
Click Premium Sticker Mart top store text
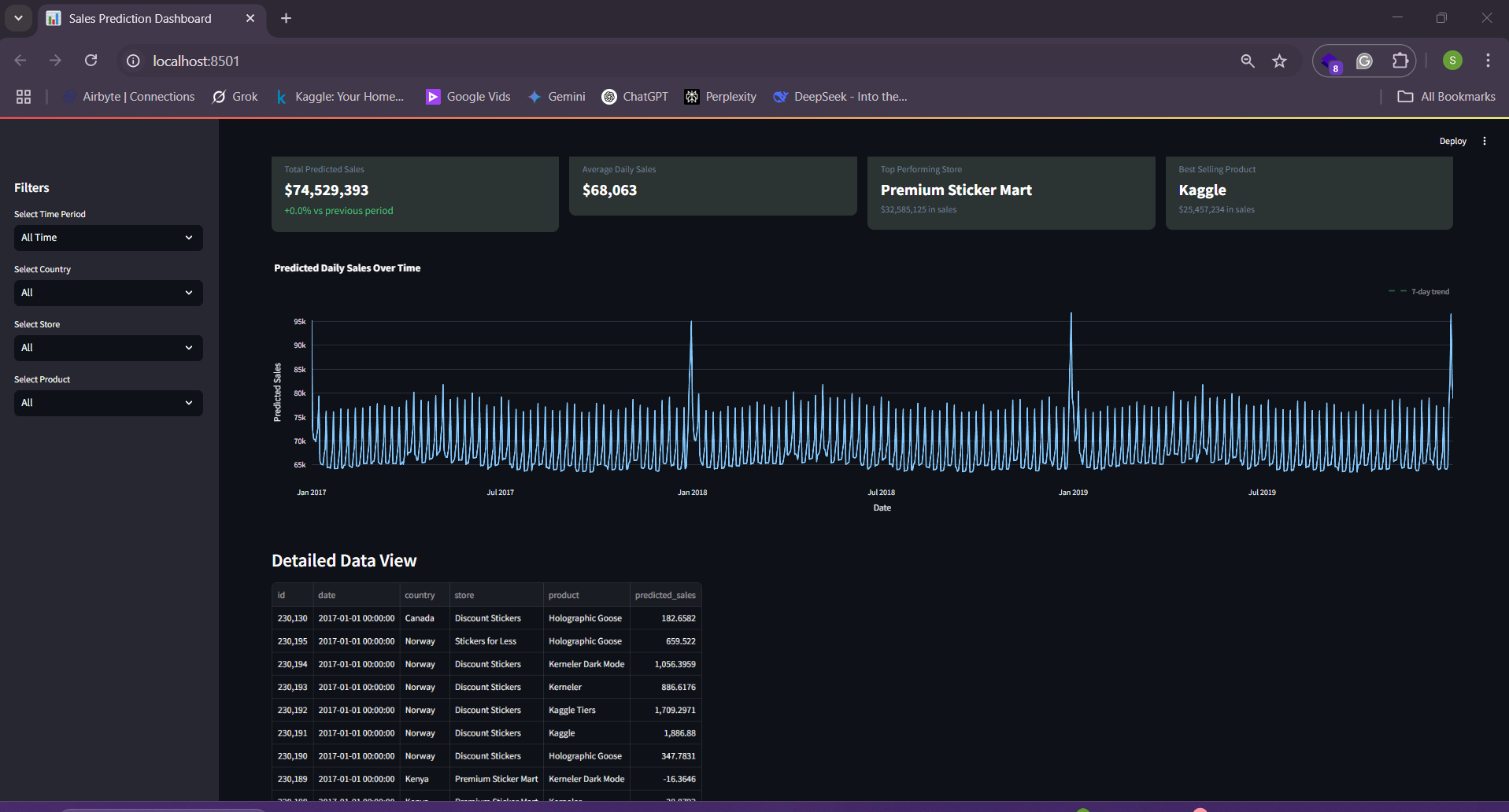click(x=956, y=190)
